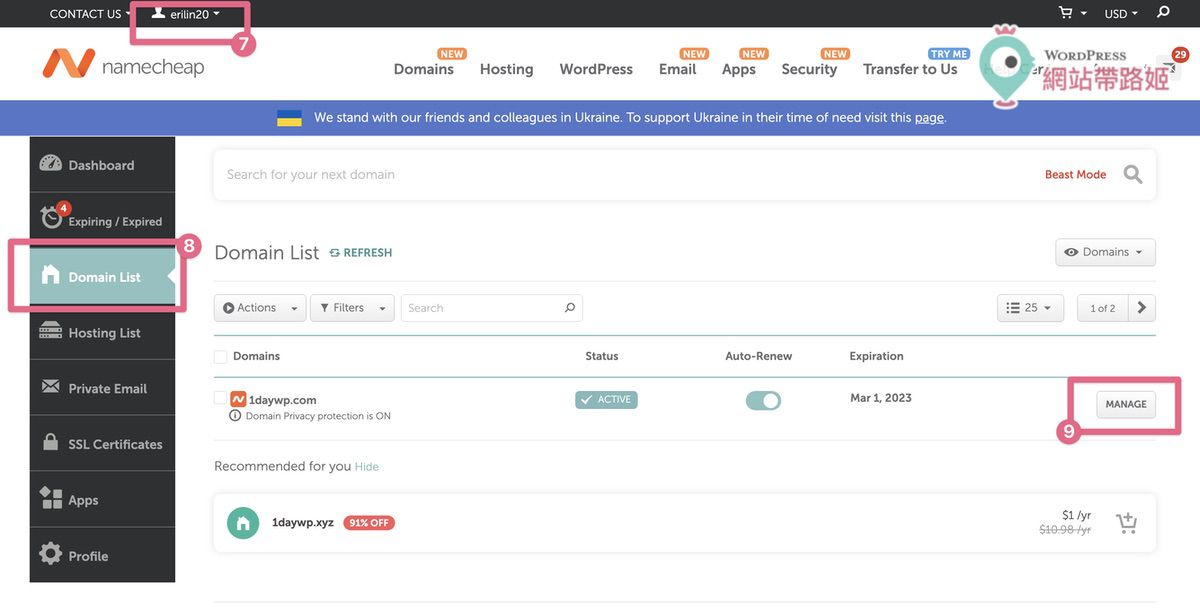Click the user avatar icon beside erilin20

[x=158, y=13]
